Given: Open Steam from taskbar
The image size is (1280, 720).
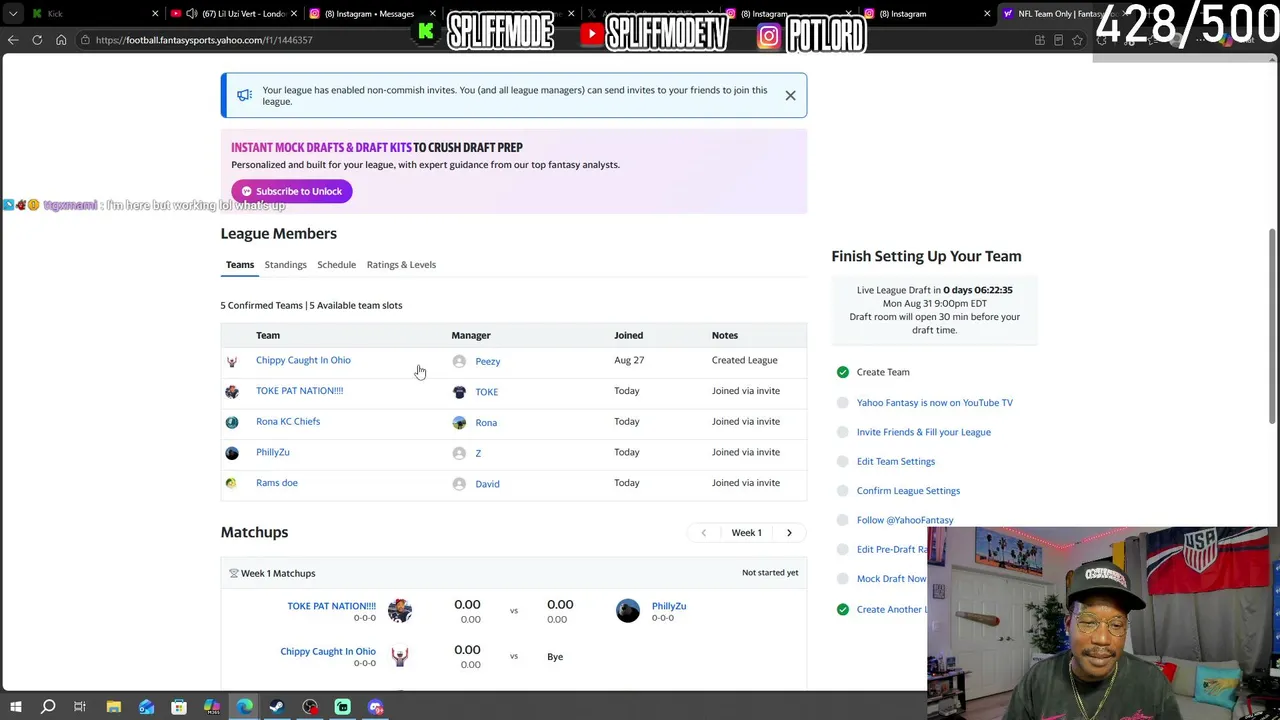Looking at the screenshot, I should (277, 707).
